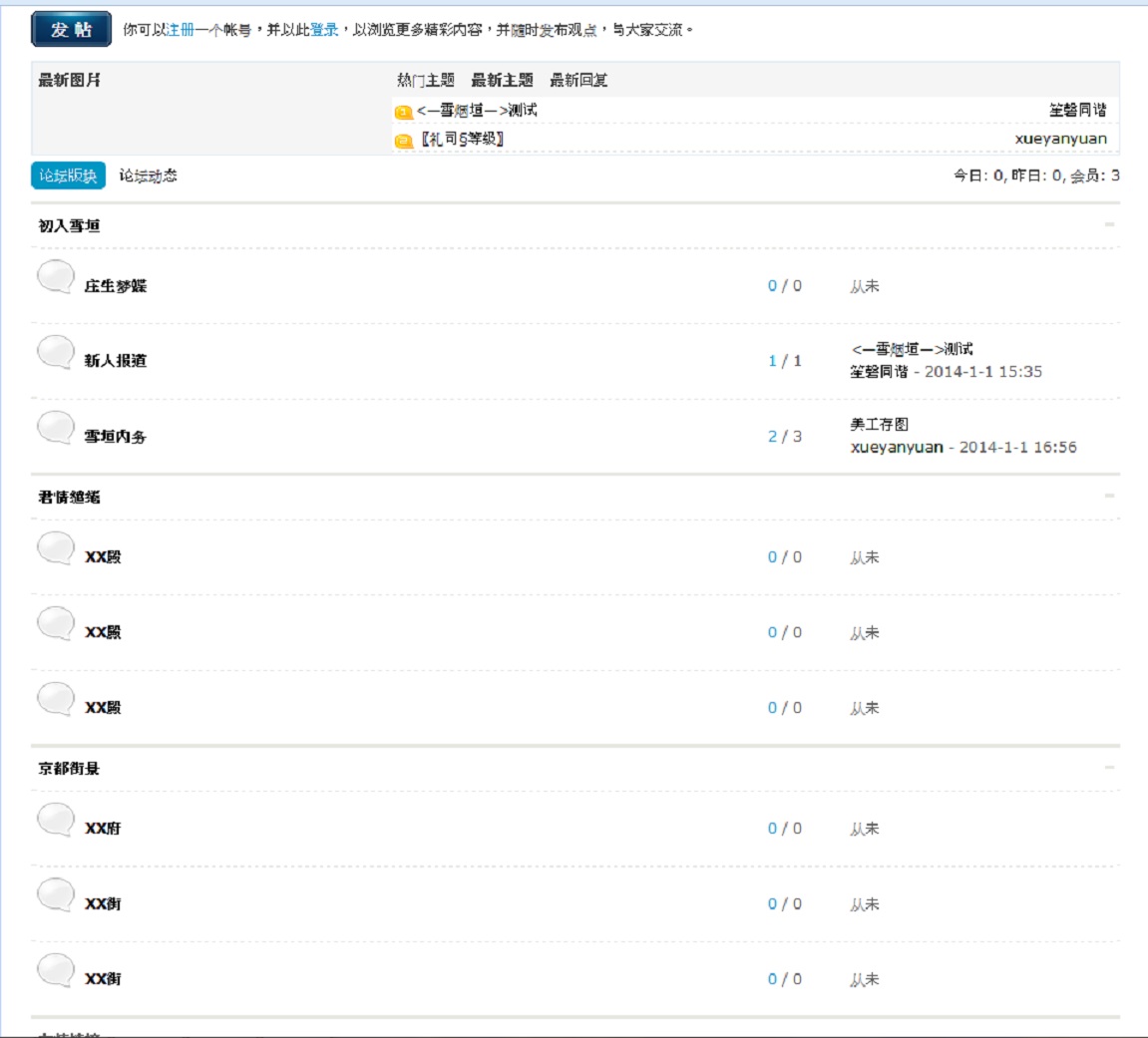Select the bubble icon next to XX府
This screenshot has width=1148, height=1038.
(56, 820)
